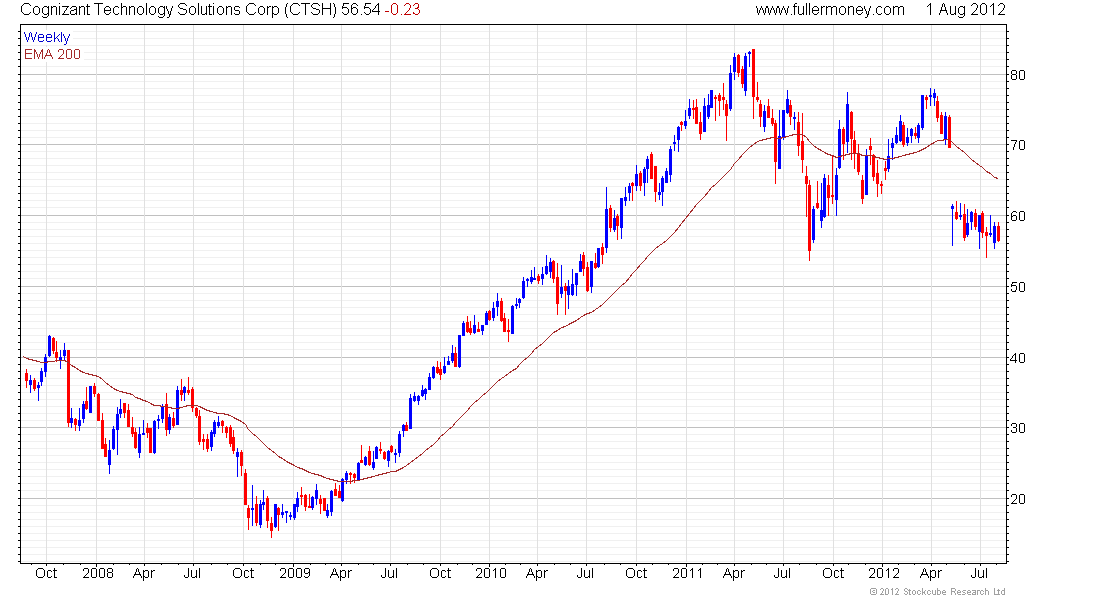Image resolution: width=1100 pixels, height=600 pixels.
Task: Click the EMA 200 indicator label
Action: pyautogui.click(x=53, y=55)
